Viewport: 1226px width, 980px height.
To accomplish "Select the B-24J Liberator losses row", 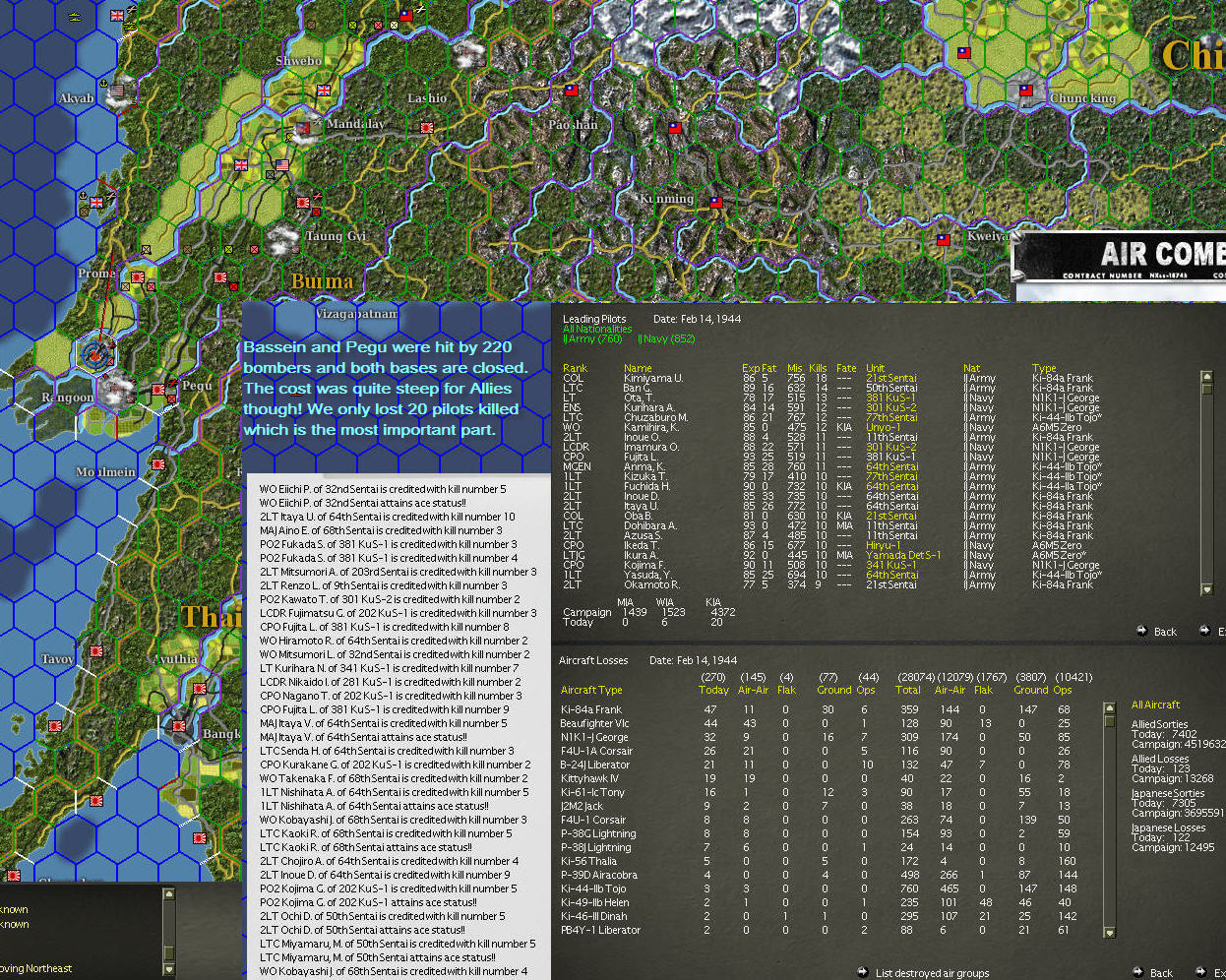I will click(x=817, y=765).
